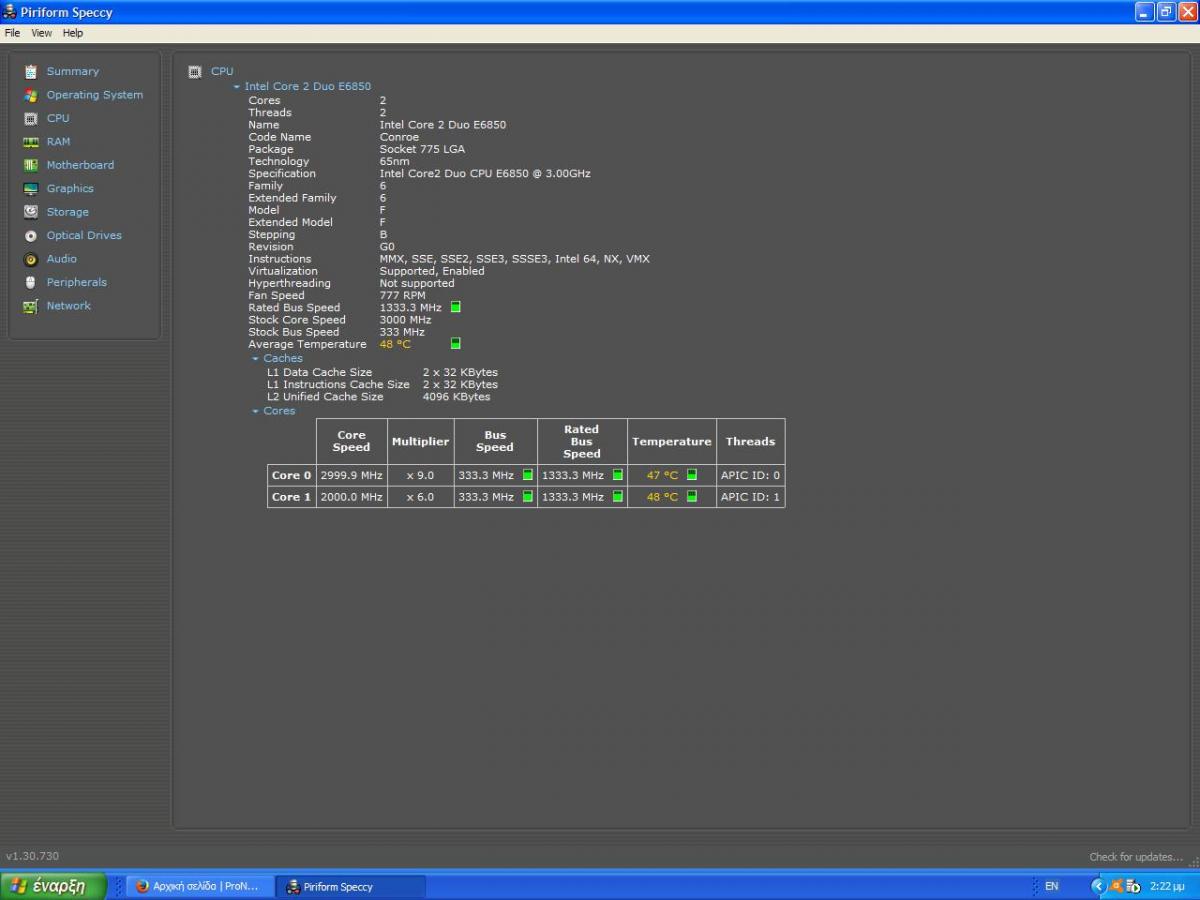Click Core 1 Rated Bus Speed green indicator
This screenshot has width=1200, height=900.
(x=617, y=497)
